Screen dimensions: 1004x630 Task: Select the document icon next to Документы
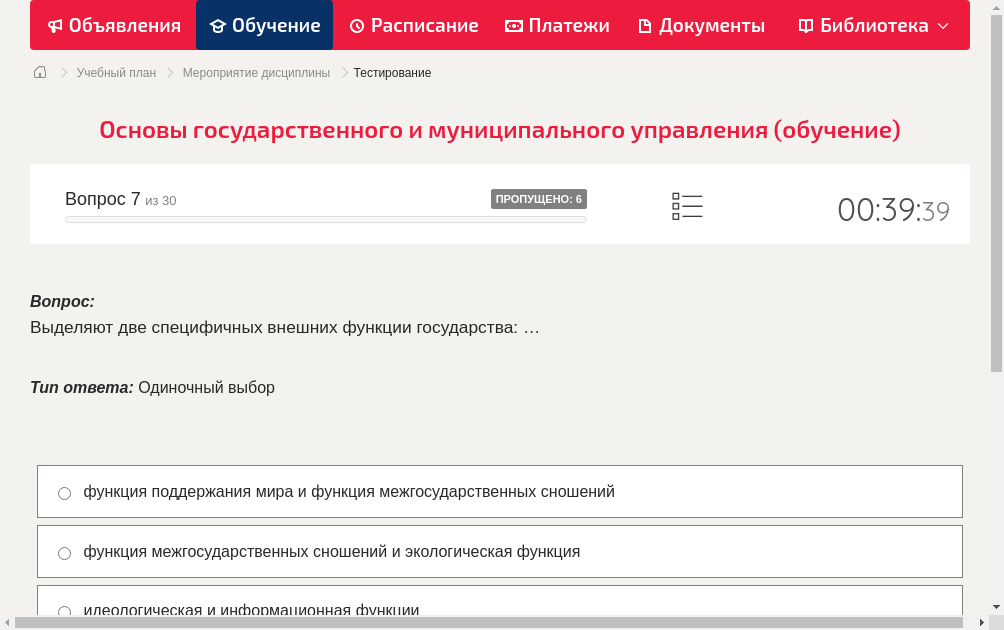click(x=644, y=25)
